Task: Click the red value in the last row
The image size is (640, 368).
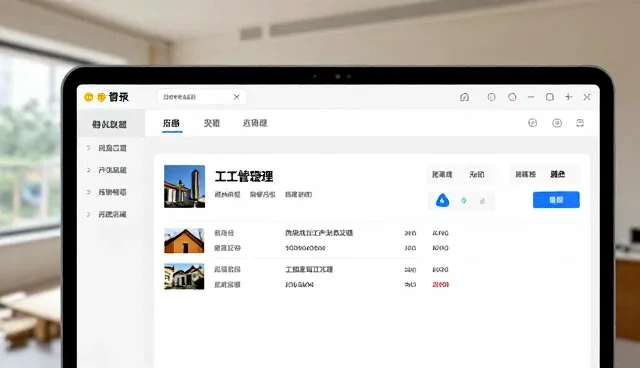Action: point(440,285)
